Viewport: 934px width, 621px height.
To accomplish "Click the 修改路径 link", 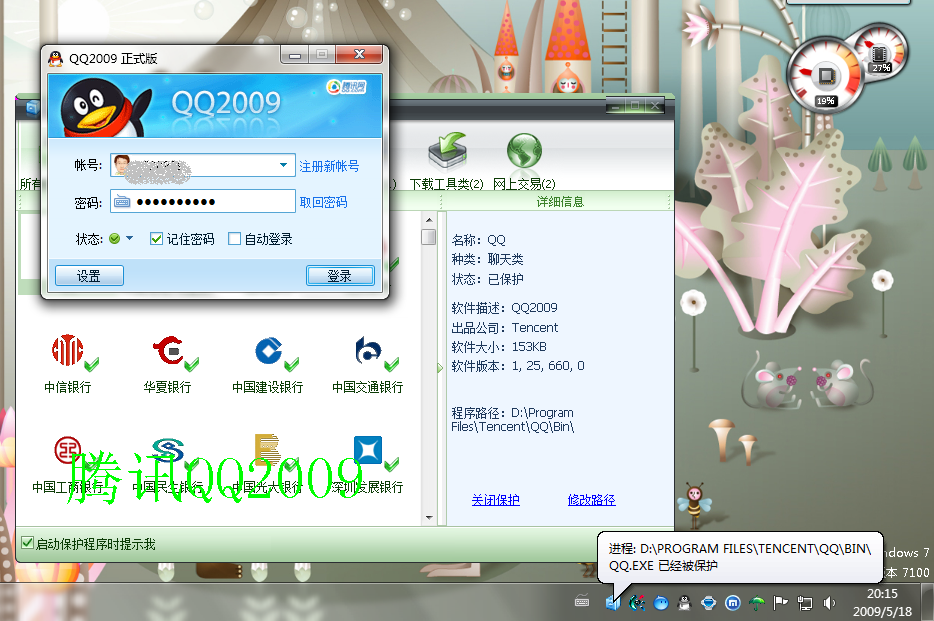I will click(x=591, y=500).
